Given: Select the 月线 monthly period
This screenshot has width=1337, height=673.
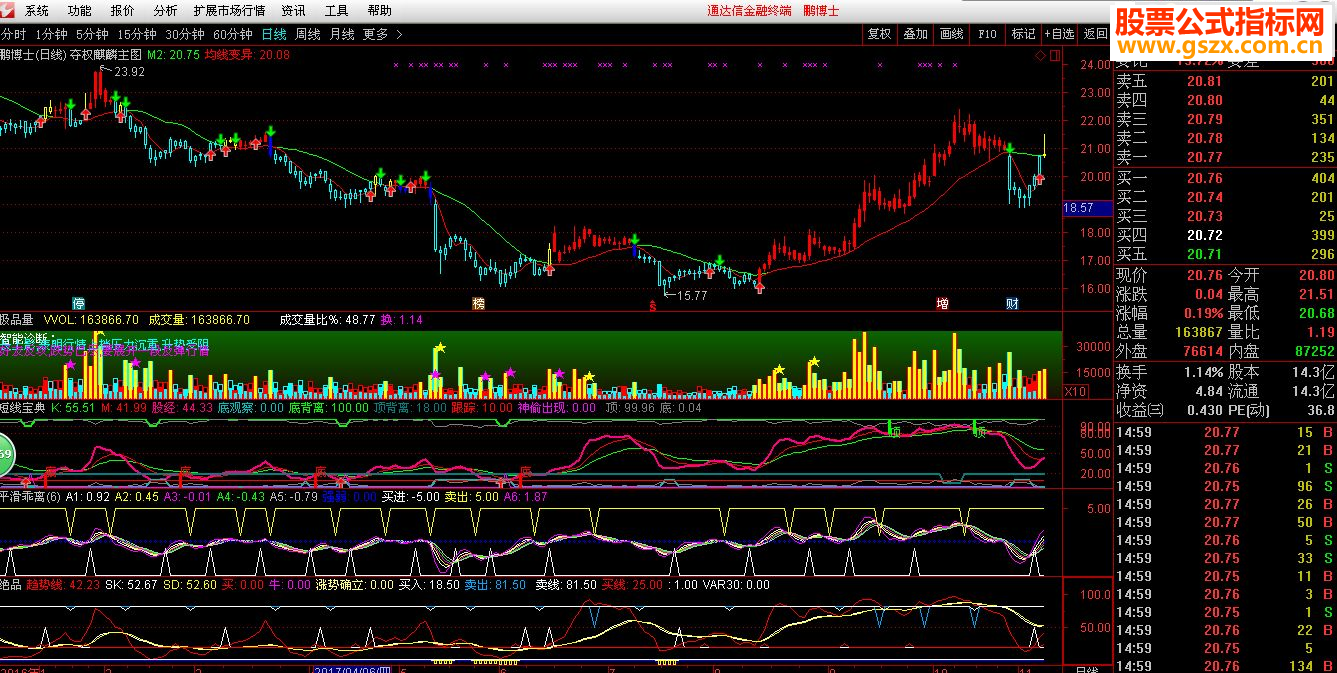Looking at the screenshot, I should click(x=342, y=34).
